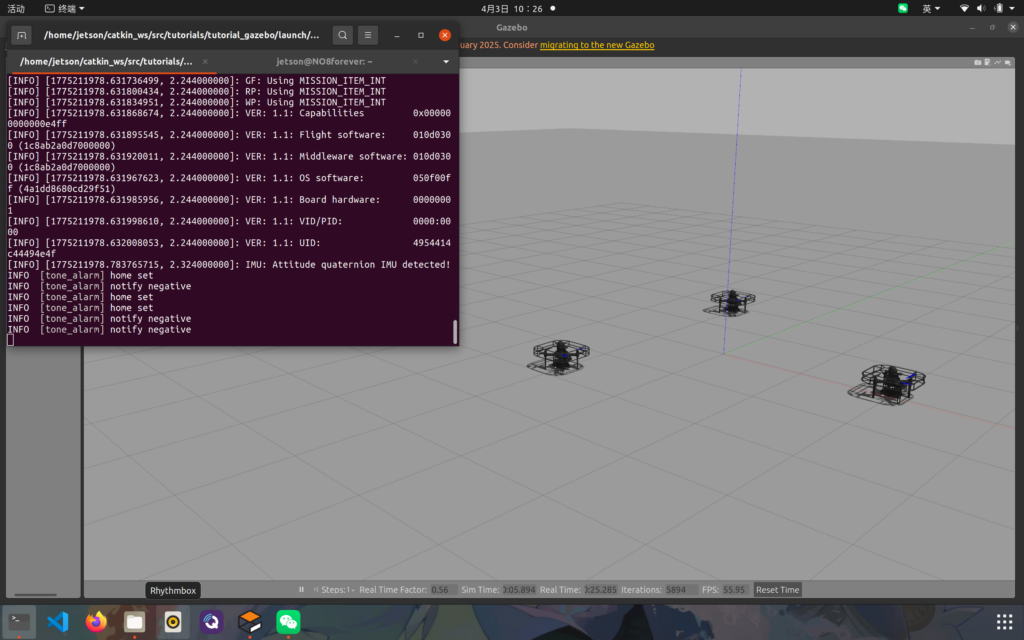The image size is (1024, 640).
Task: Launch Visual Studio Code from the dock
Action: coord(58,622)
